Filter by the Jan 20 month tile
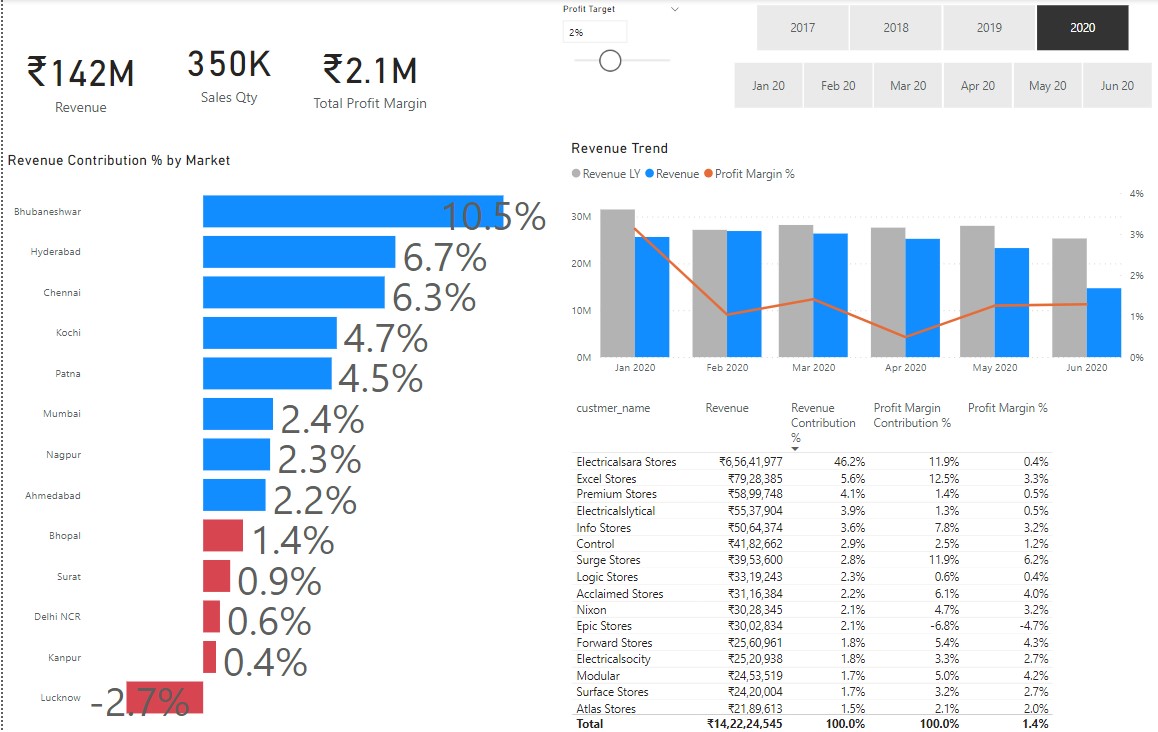1158x732 pixels. [768, 86]
